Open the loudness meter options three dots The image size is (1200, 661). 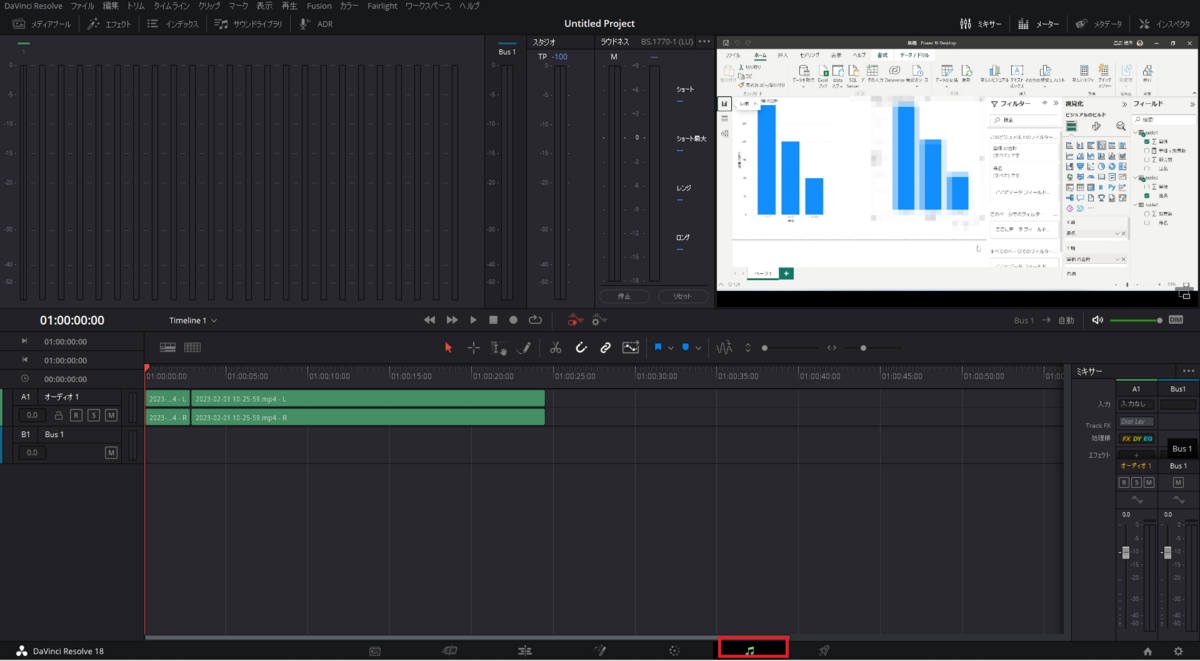pyautogui.click(x=705, y=42)
